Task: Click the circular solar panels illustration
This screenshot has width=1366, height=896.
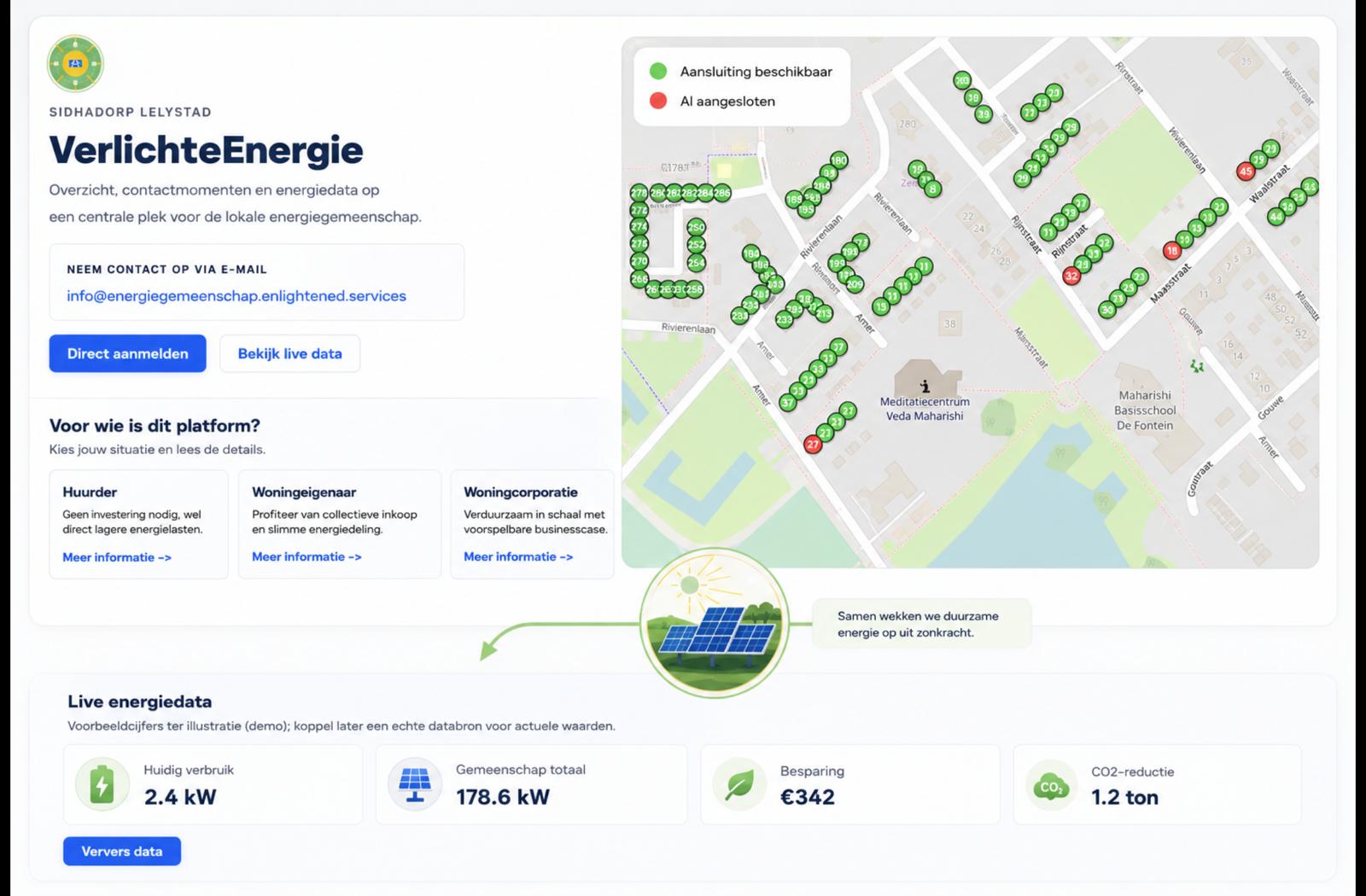Action: (x=714, y=622)
